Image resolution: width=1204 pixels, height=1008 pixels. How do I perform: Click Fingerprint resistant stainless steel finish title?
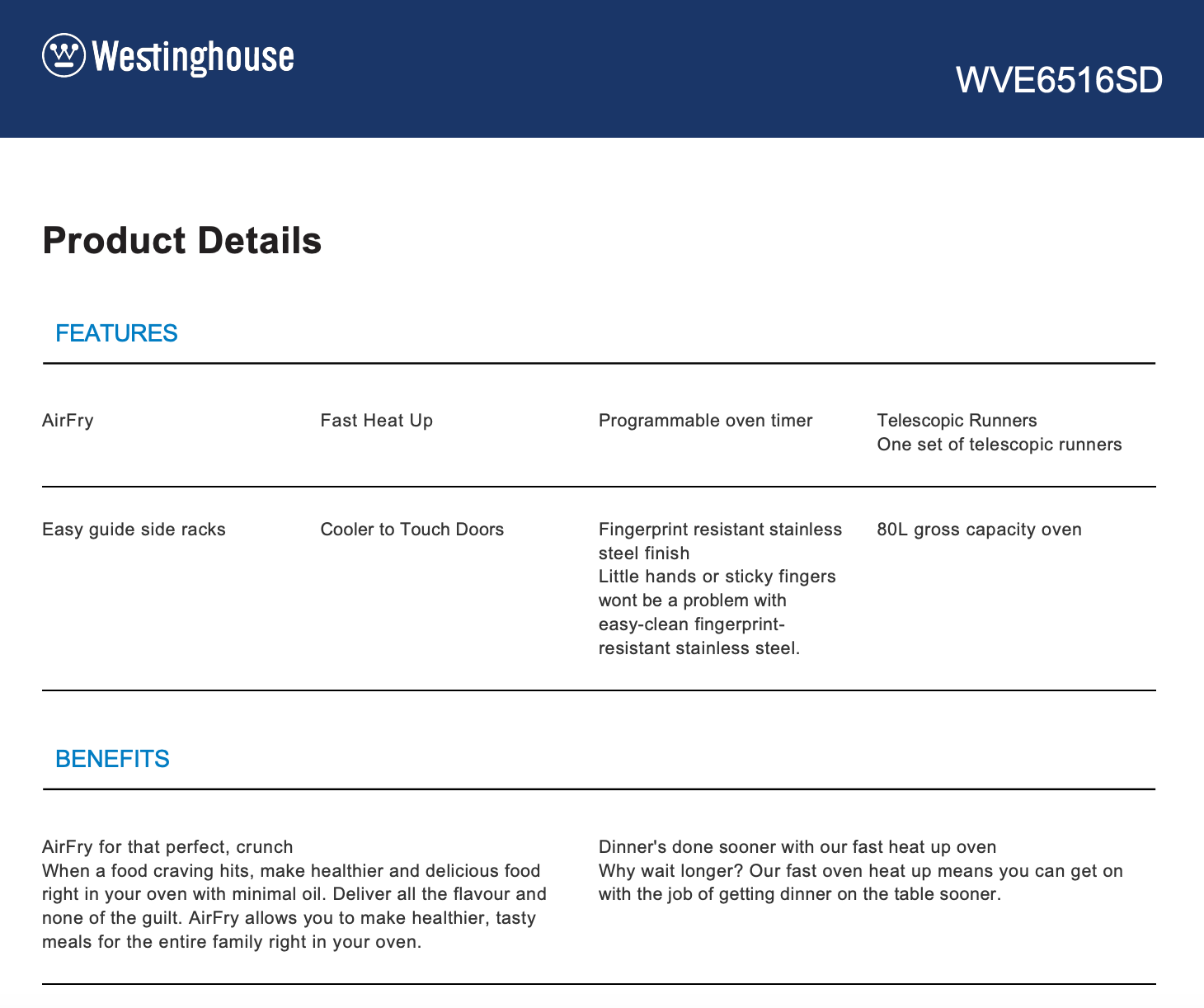coord(719,540)
